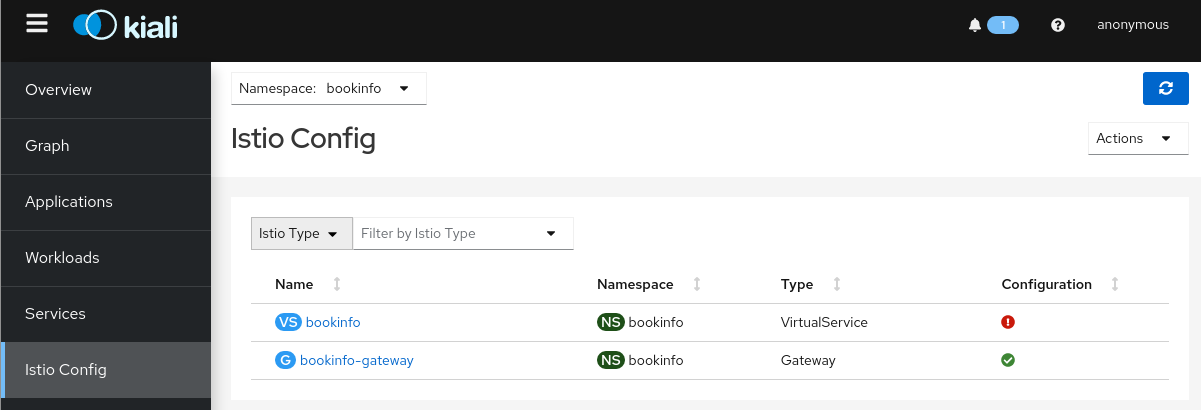The image size is (1201, 410).
Task: Navigate to the Graph page
Action: (47, 146)
